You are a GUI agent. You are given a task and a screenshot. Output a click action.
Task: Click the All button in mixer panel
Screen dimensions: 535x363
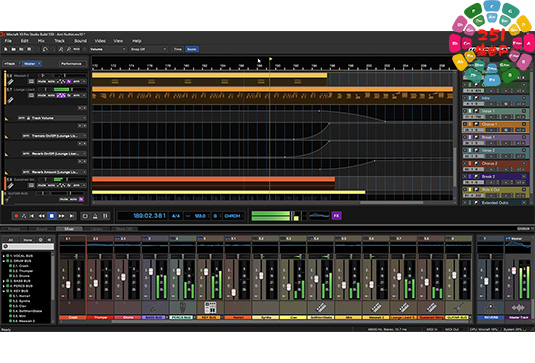click(x=11, y=240)
